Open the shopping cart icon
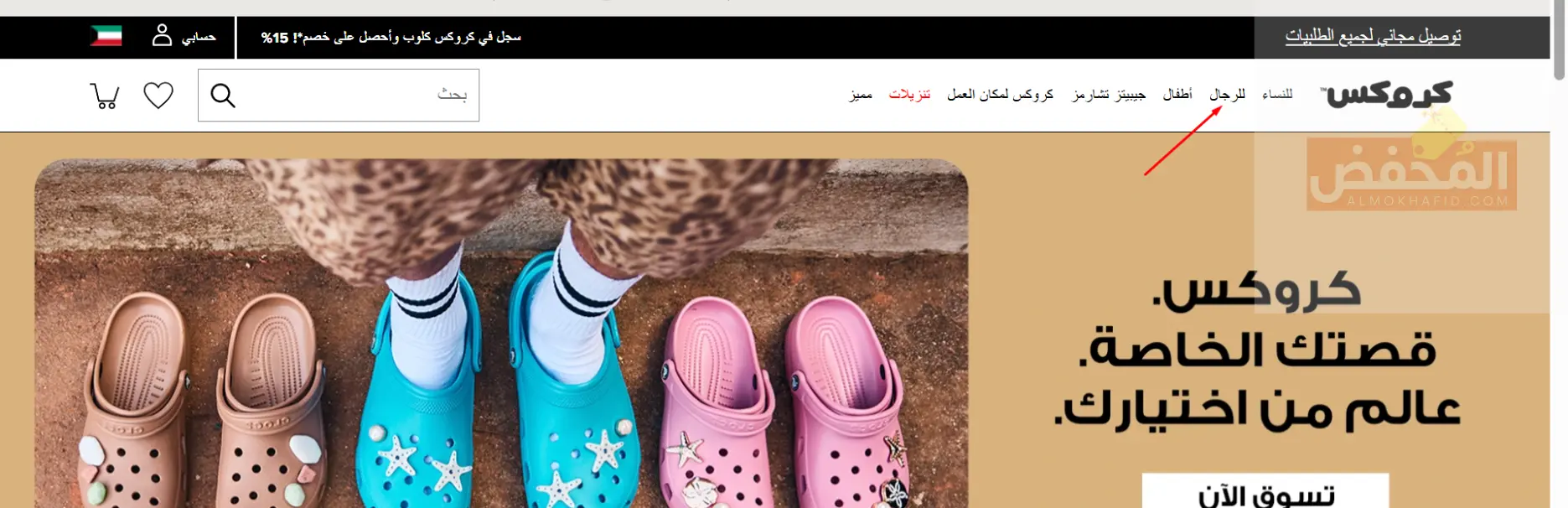 tap(105, 96)
